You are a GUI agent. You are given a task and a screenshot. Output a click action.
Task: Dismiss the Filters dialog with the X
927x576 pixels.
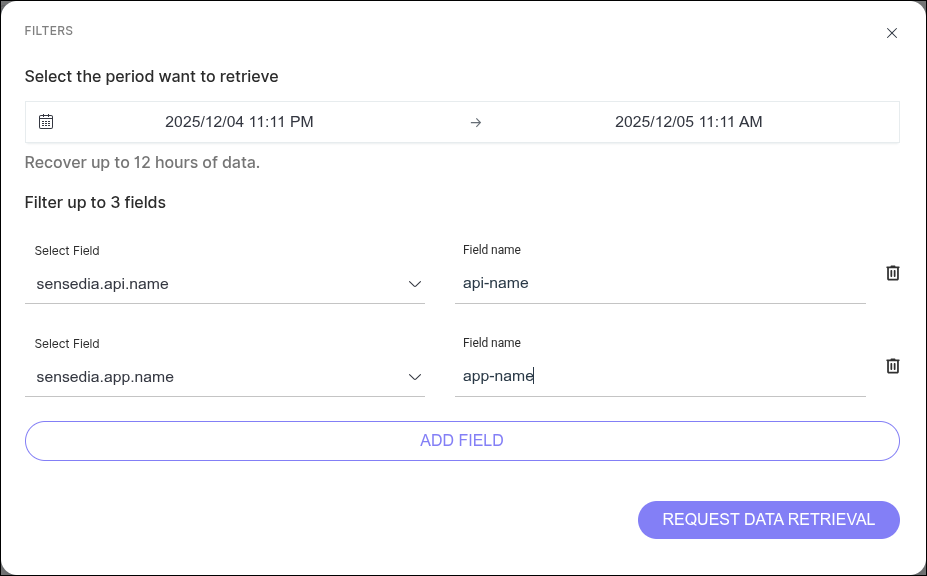click(892, 32)
